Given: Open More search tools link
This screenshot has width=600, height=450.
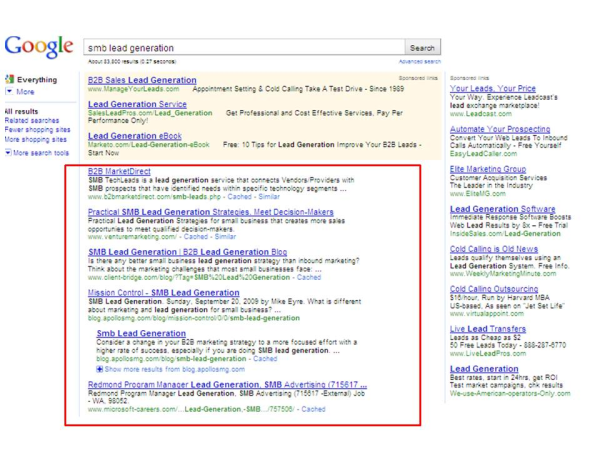Looking at the screenshot, I should click(41, 153).
